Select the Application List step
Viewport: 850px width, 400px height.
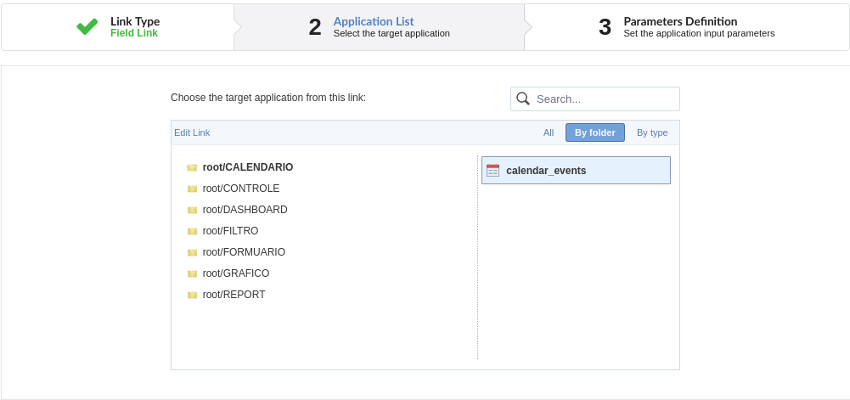click(x=379, y=27)
